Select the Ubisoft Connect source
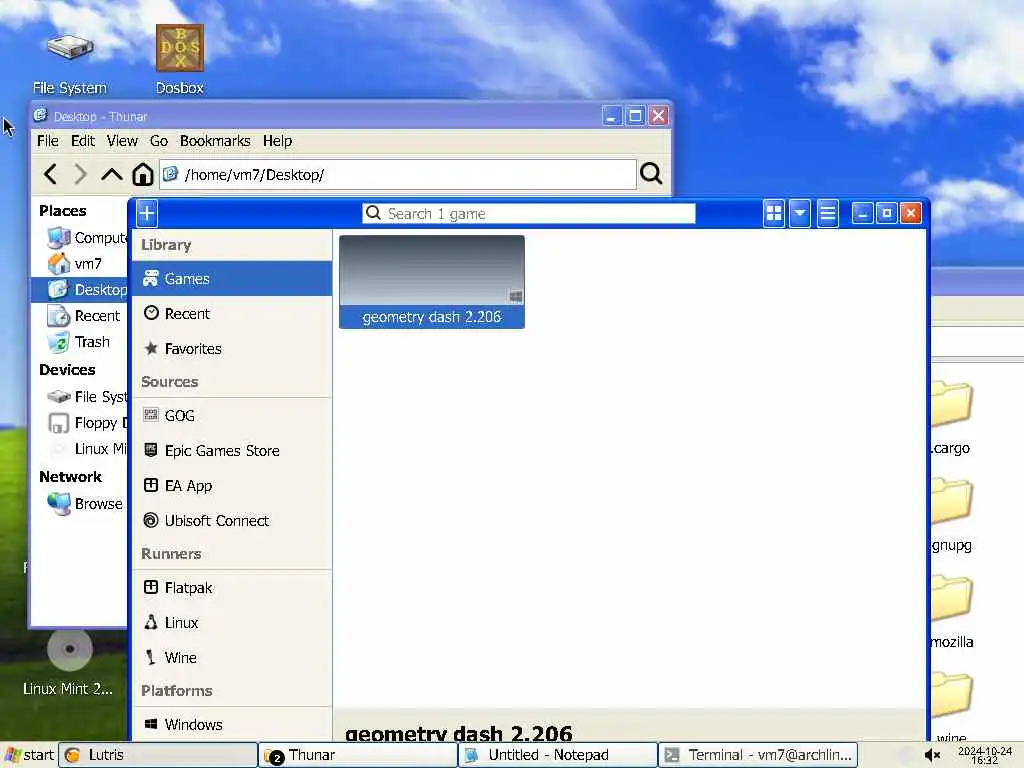Viewport: 1024px width, 768px height. [232, 520]
